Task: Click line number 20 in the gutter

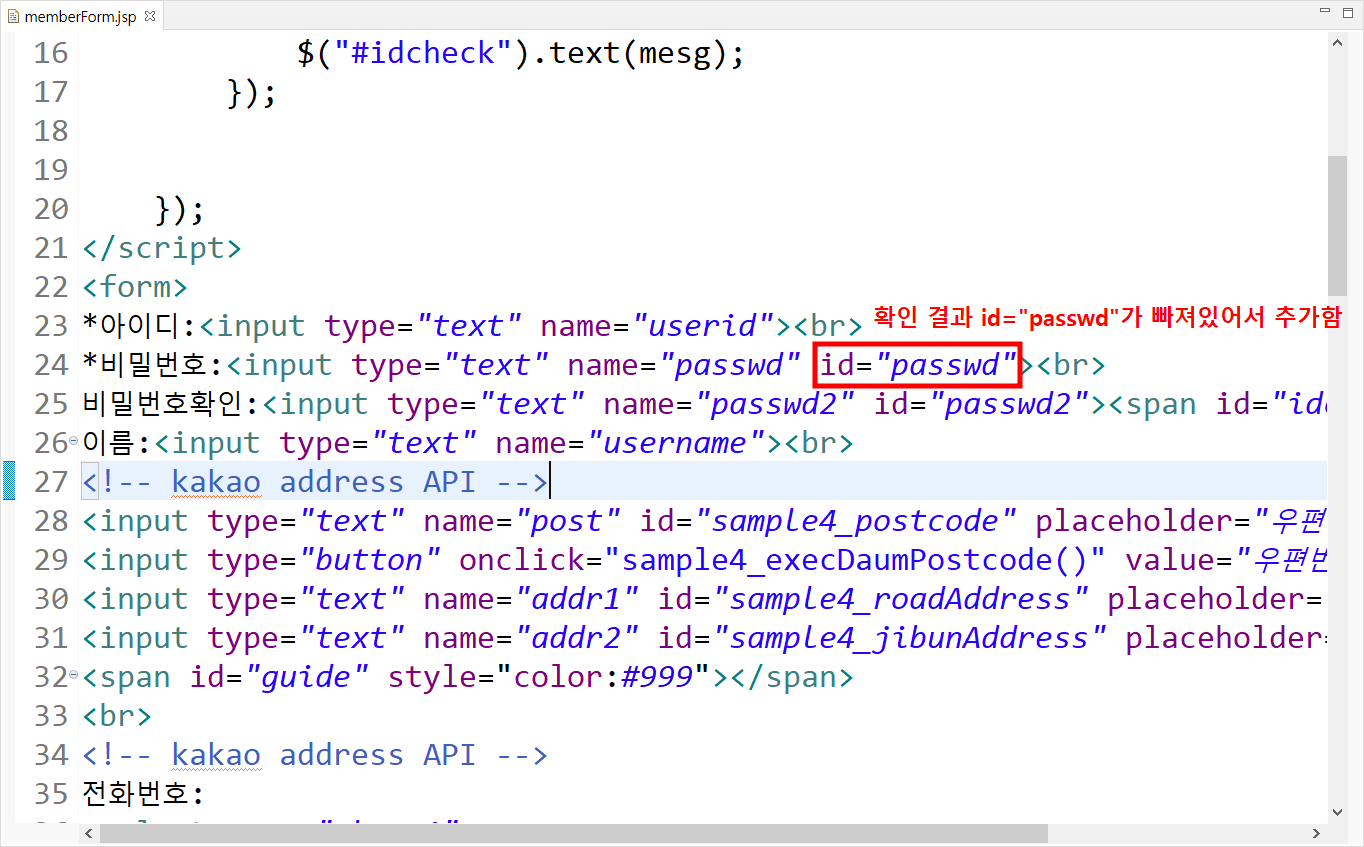Action: click(x=50, y=209)
